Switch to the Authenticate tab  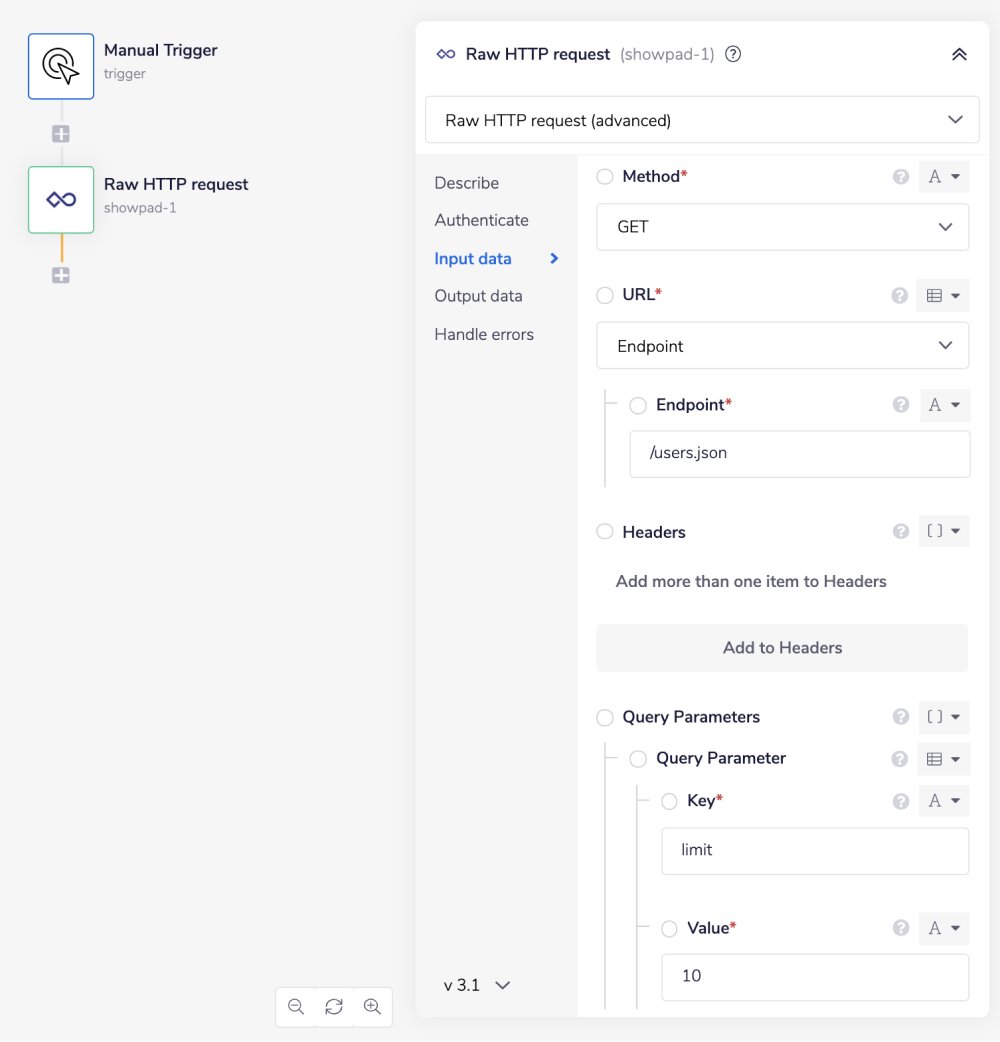point(481,220)
